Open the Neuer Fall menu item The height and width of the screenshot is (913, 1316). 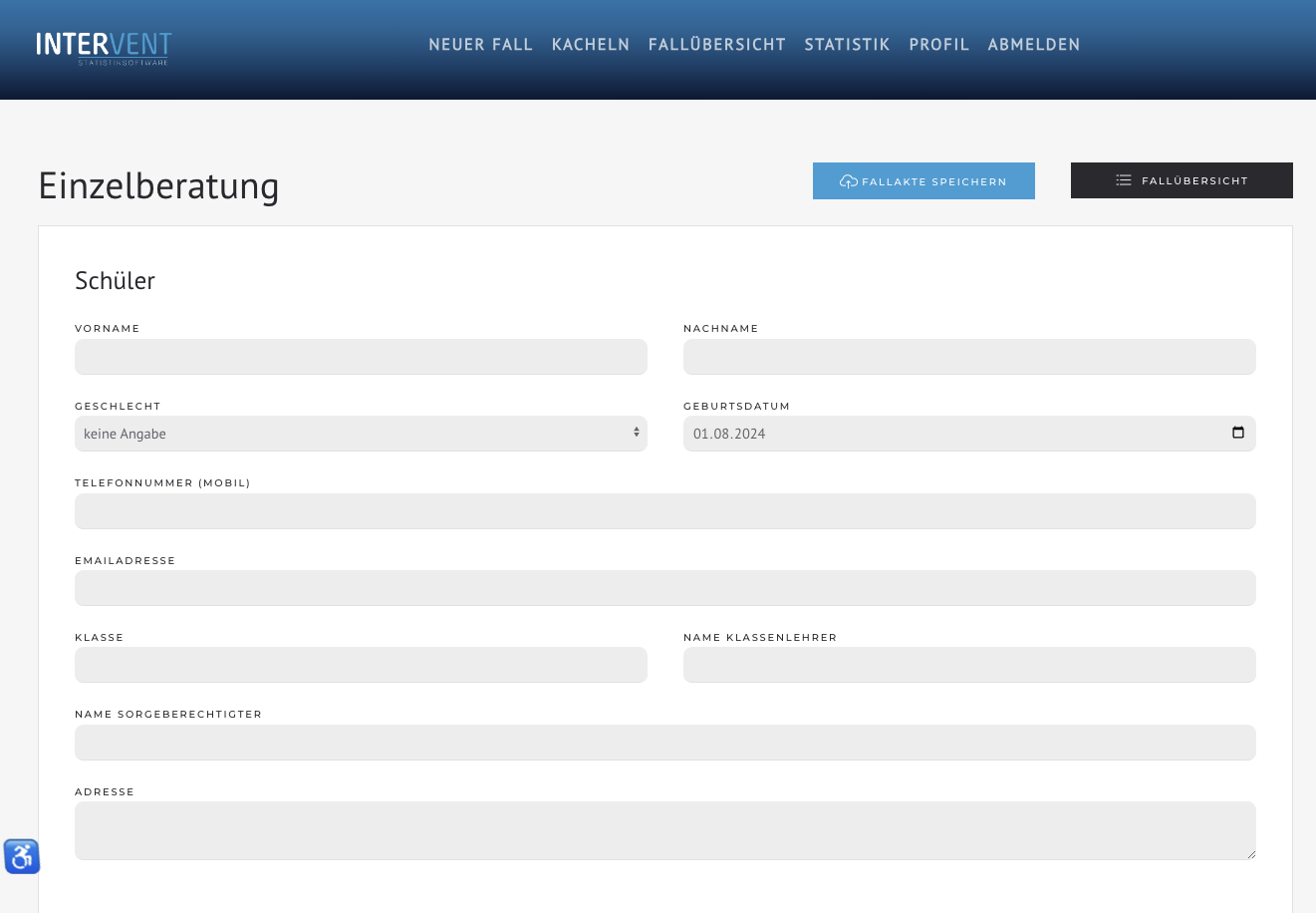pos(480,45)
